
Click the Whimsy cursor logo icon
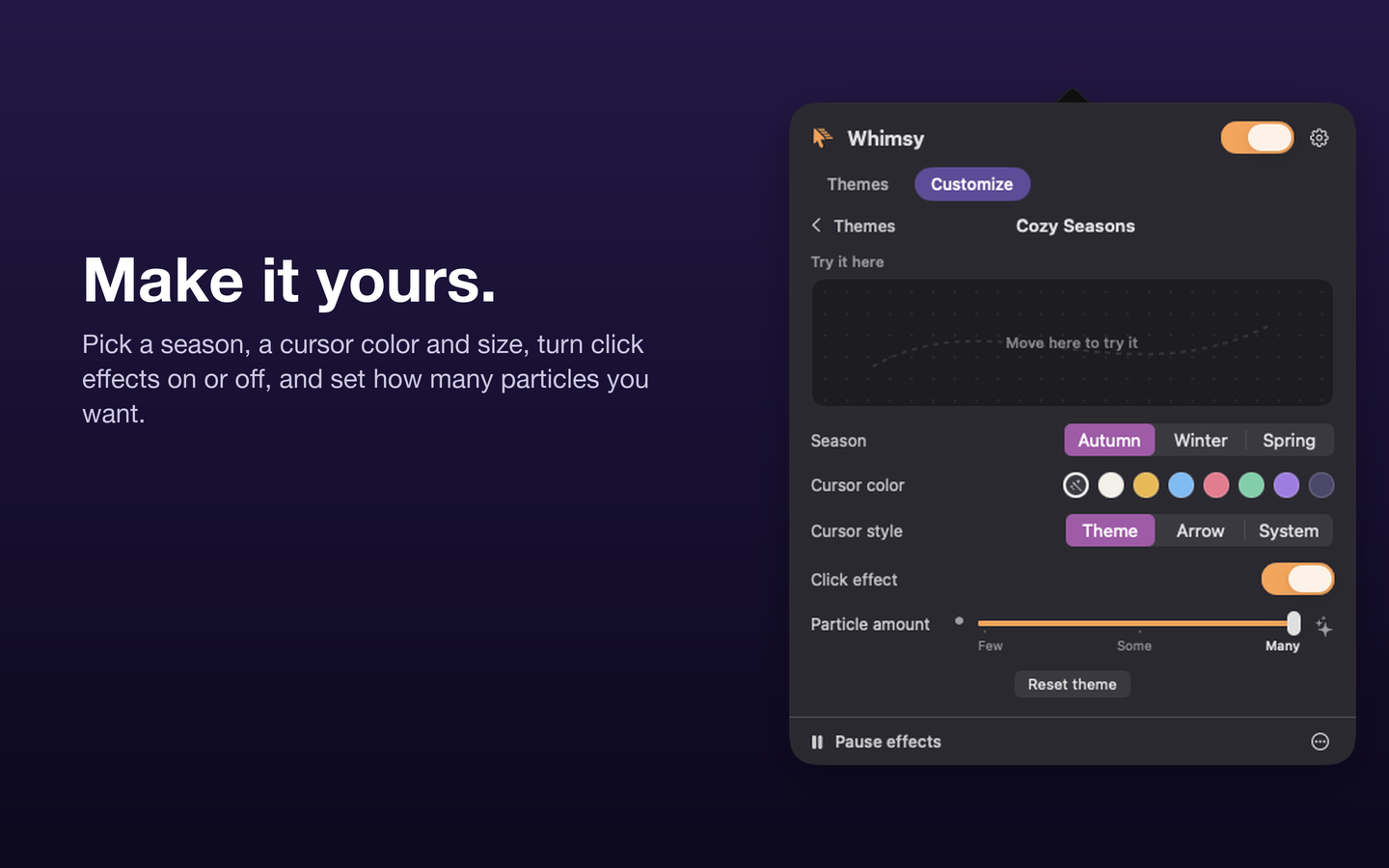tap(822, 138)
